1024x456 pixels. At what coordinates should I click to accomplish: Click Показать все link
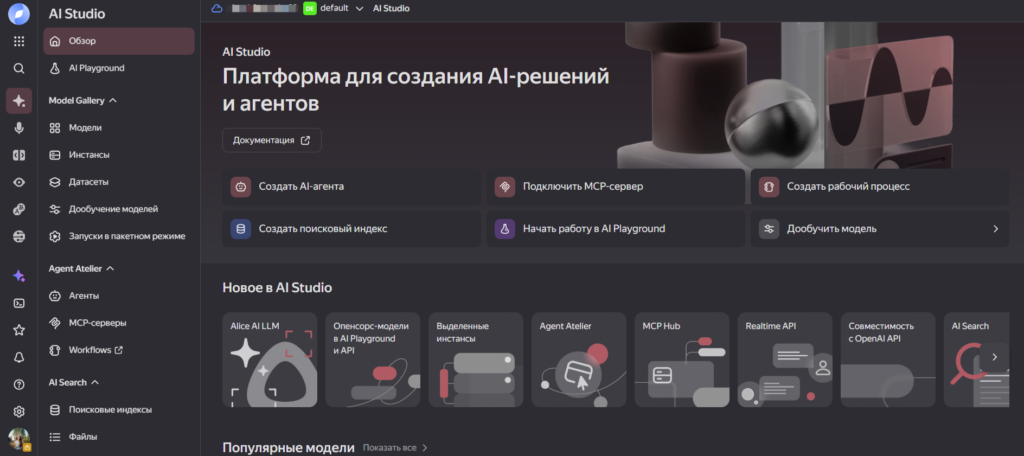click(395, 448)
